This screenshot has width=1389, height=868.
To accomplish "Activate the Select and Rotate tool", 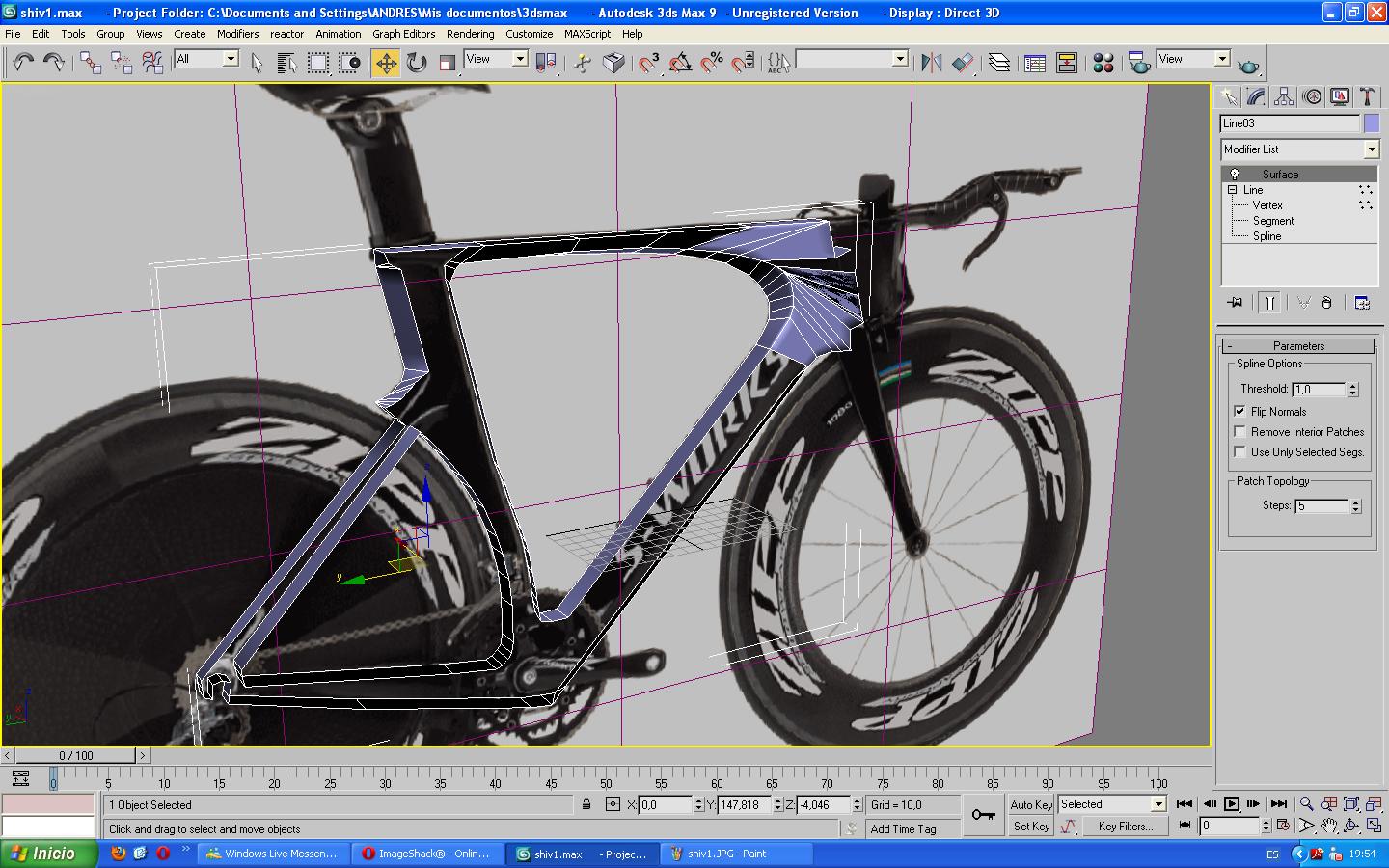I will click(417, 63).
